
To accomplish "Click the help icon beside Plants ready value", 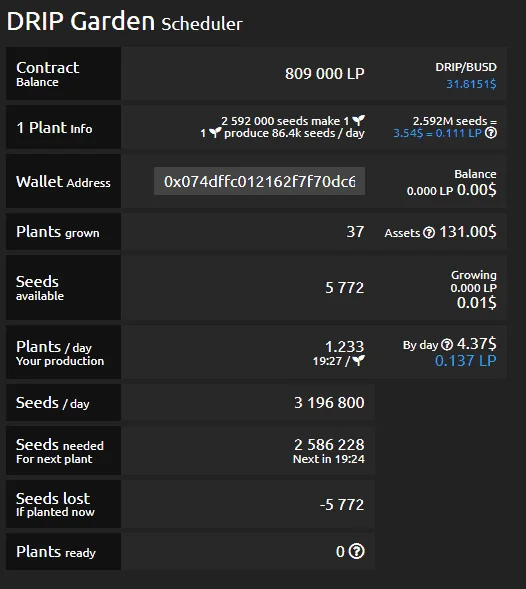I will [x=357, y=551].
